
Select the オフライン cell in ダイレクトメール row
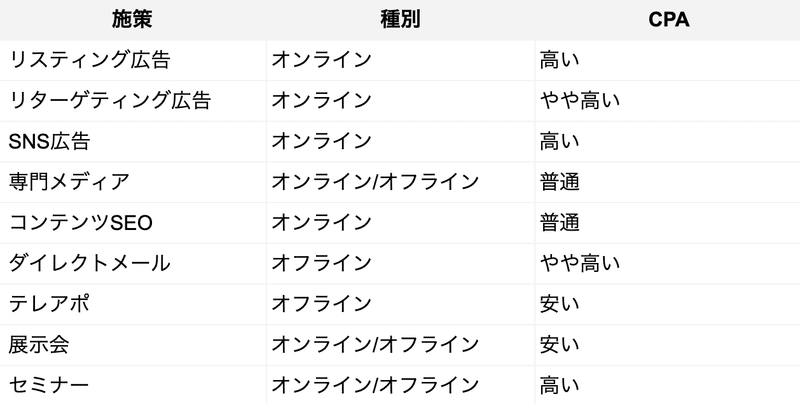coord(401,264)
